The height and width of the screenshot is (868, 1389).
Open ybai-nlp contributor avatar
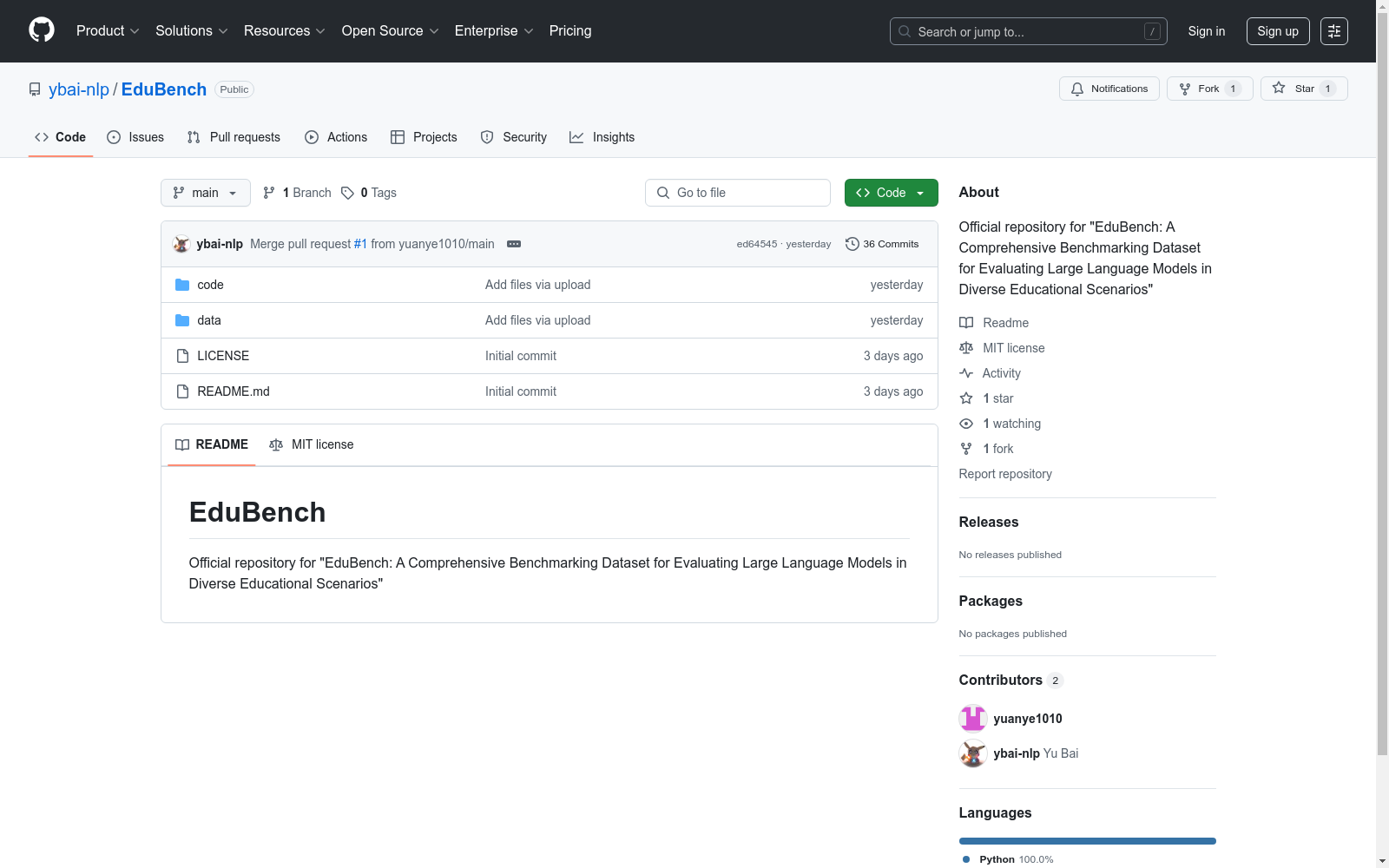[x=973, y=753]
